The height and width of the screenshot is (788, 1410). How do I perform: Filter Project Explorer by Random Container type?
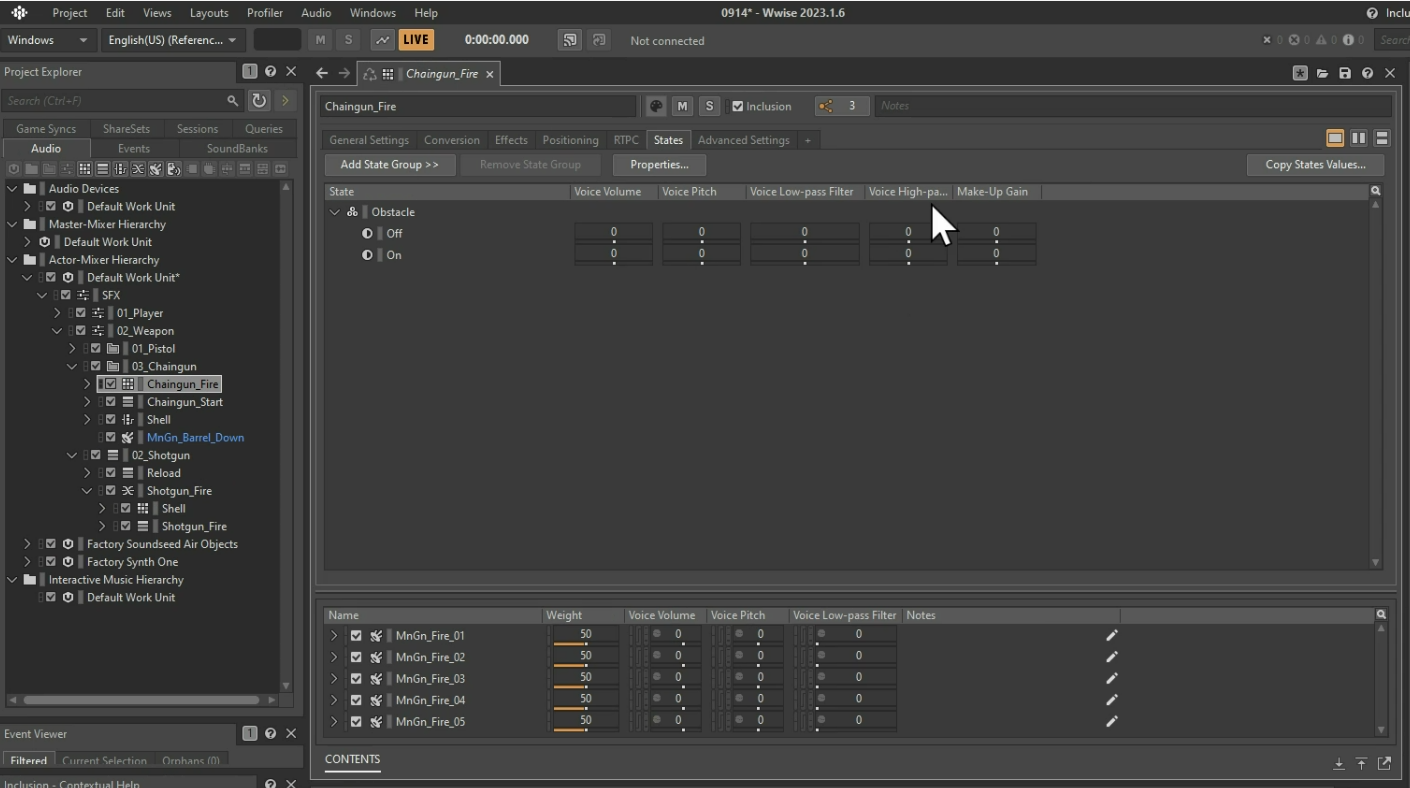click(85, 169)
